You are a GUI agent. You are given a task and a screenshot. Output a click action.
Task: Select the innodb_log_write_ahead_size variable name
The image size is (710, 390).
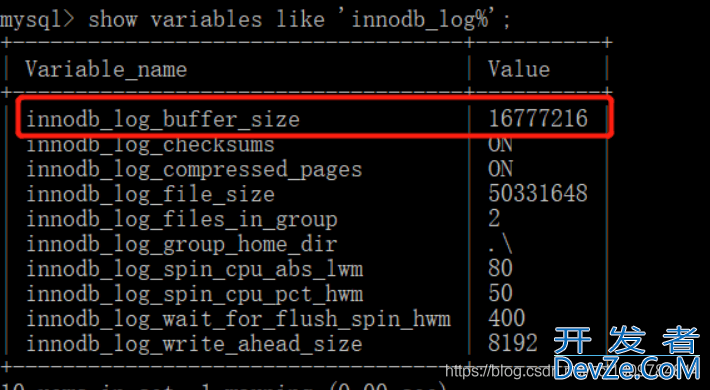pos(194,344)
